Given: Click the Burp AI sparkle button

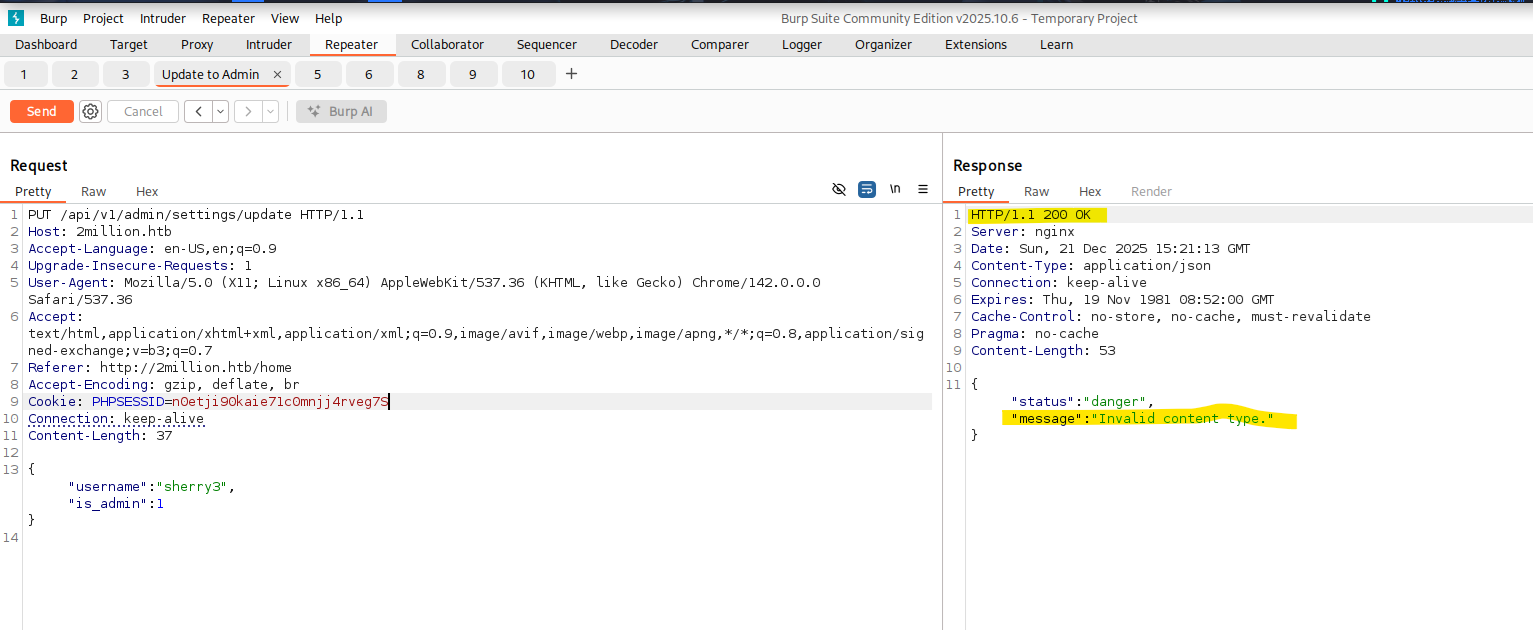Looking at the screenshot, I should click(341, 111).
